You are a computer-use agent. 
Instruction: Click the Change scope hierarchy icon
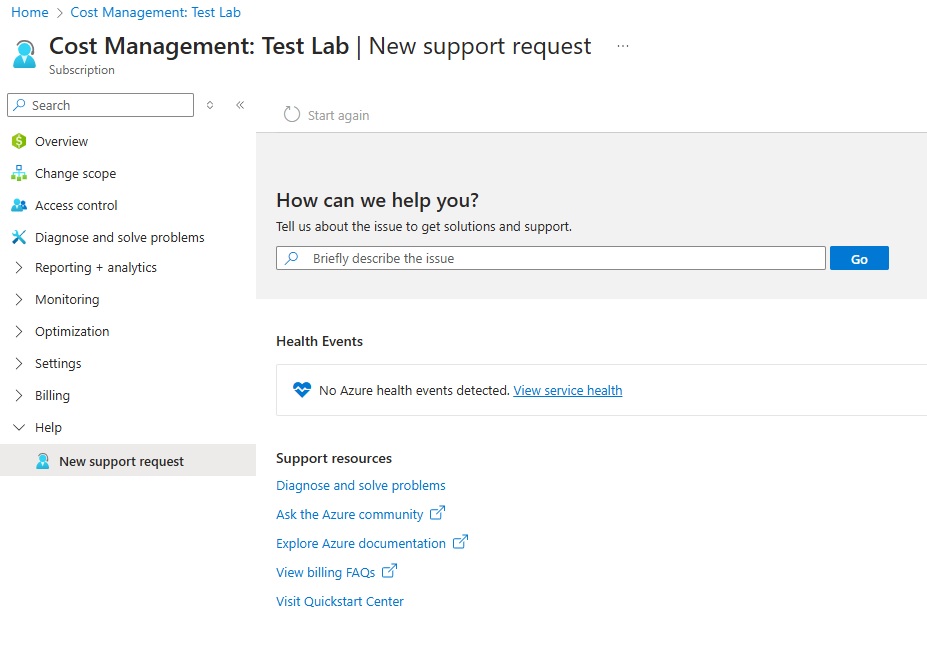click(18, 173)
